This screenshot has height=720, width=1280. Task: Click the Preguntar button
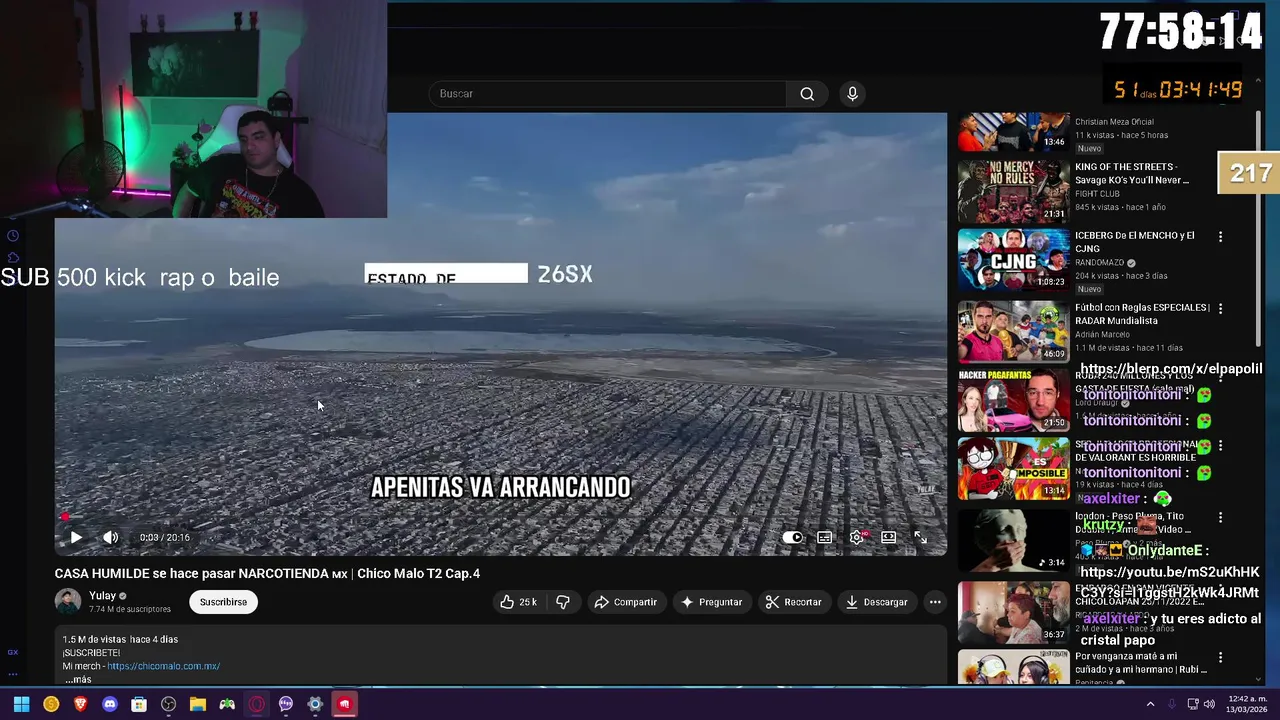(711, 602)
